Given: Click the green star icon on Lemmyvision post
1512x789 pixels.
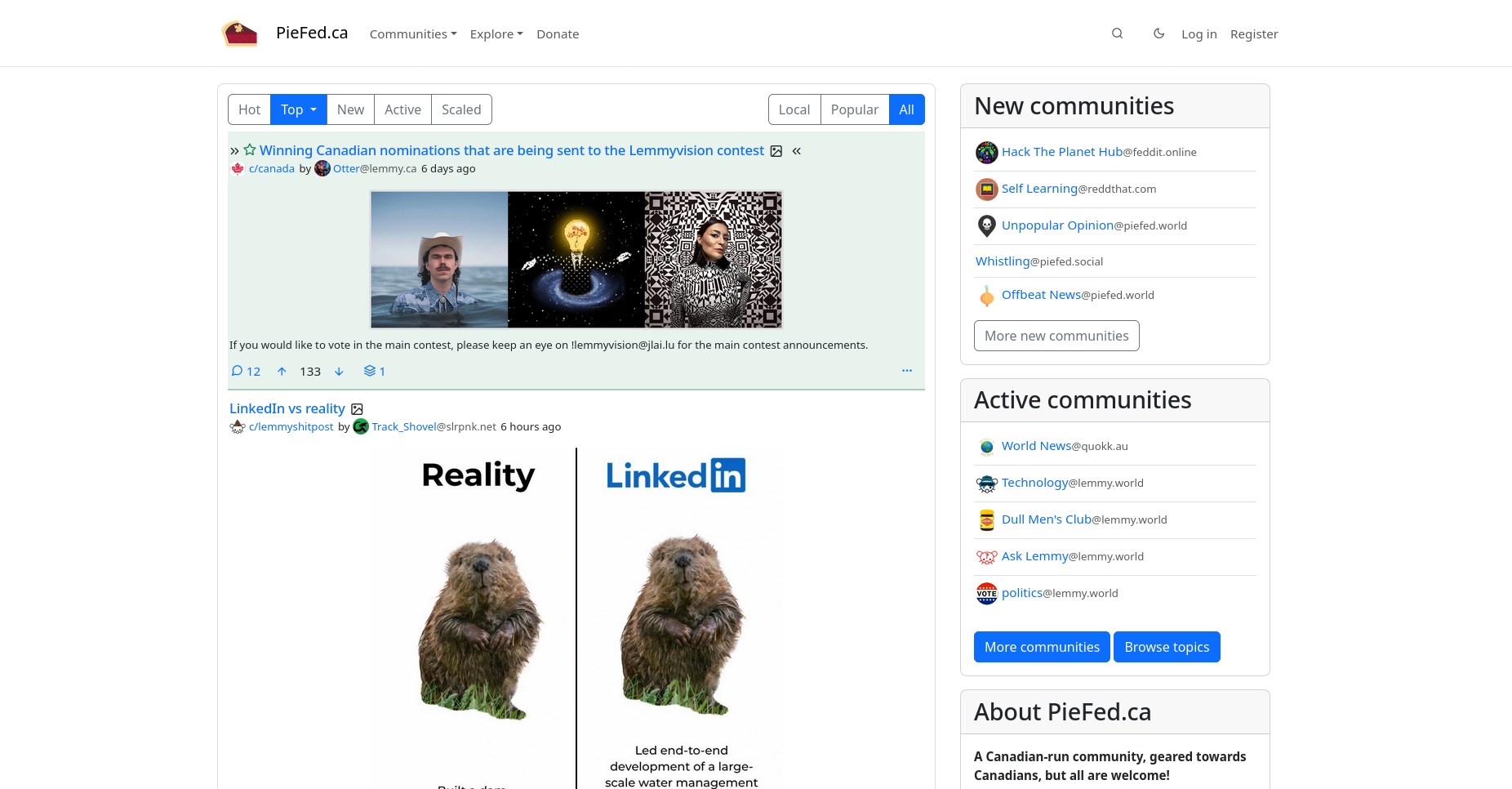Looking at the screenshot, I should click(x=250, y=150).
